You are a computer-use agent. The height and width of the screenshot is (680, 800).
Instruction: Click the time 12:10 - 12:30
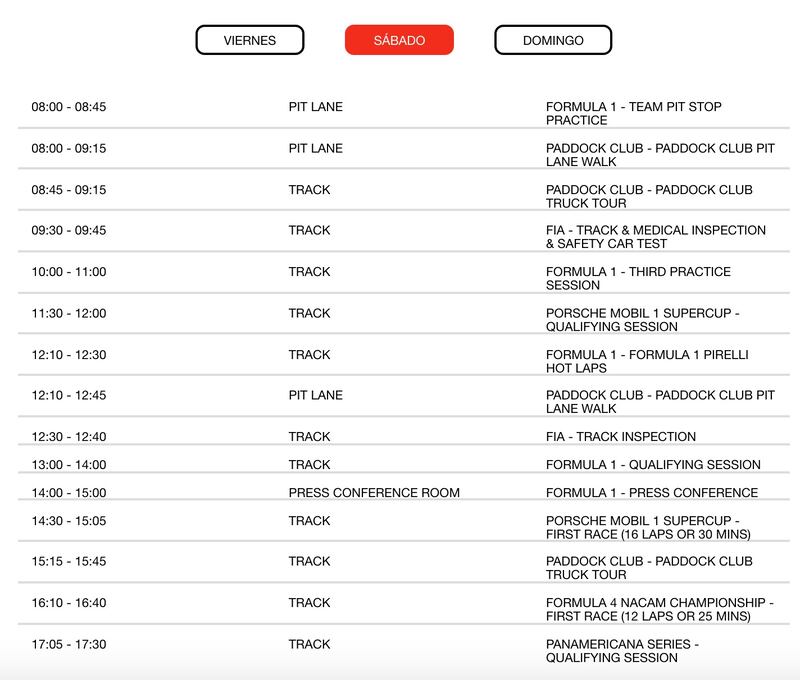click(69, 355)
